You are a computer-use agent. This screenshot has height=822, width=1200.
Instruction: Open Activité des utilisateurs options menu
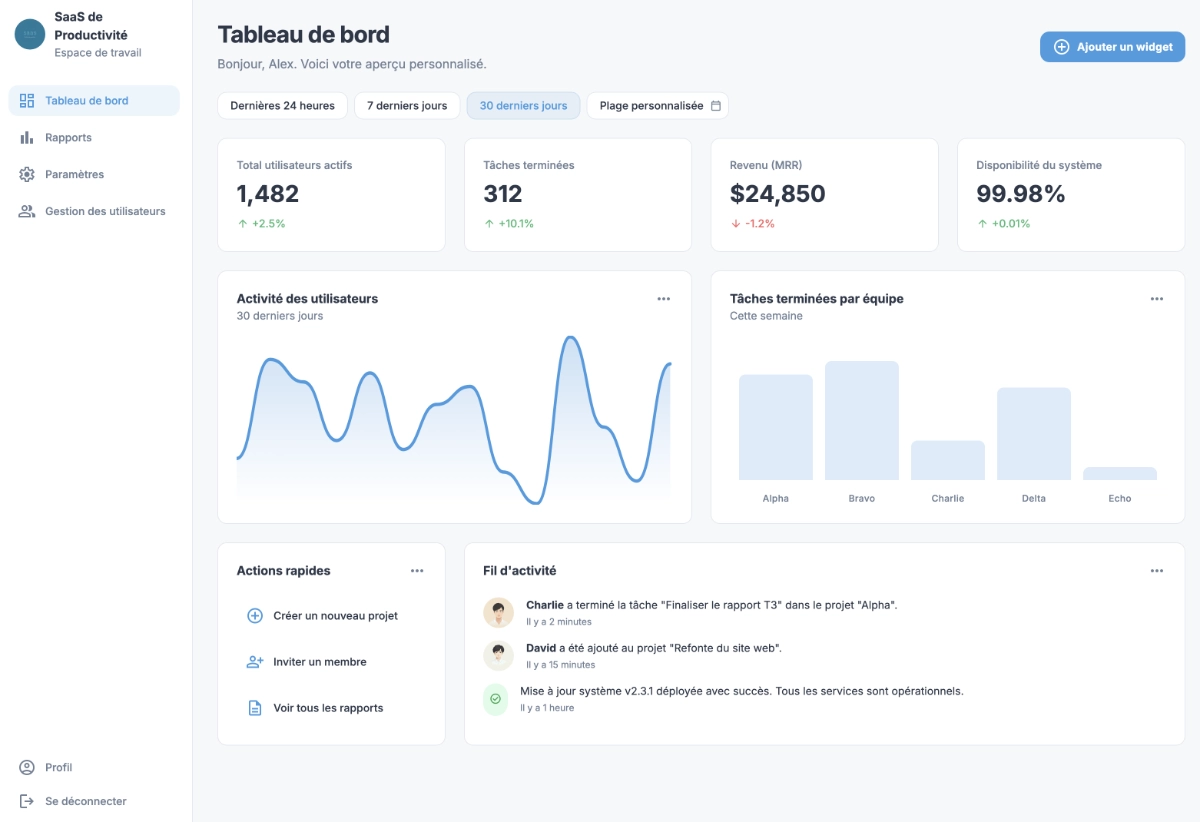click(x=663, y=299)
